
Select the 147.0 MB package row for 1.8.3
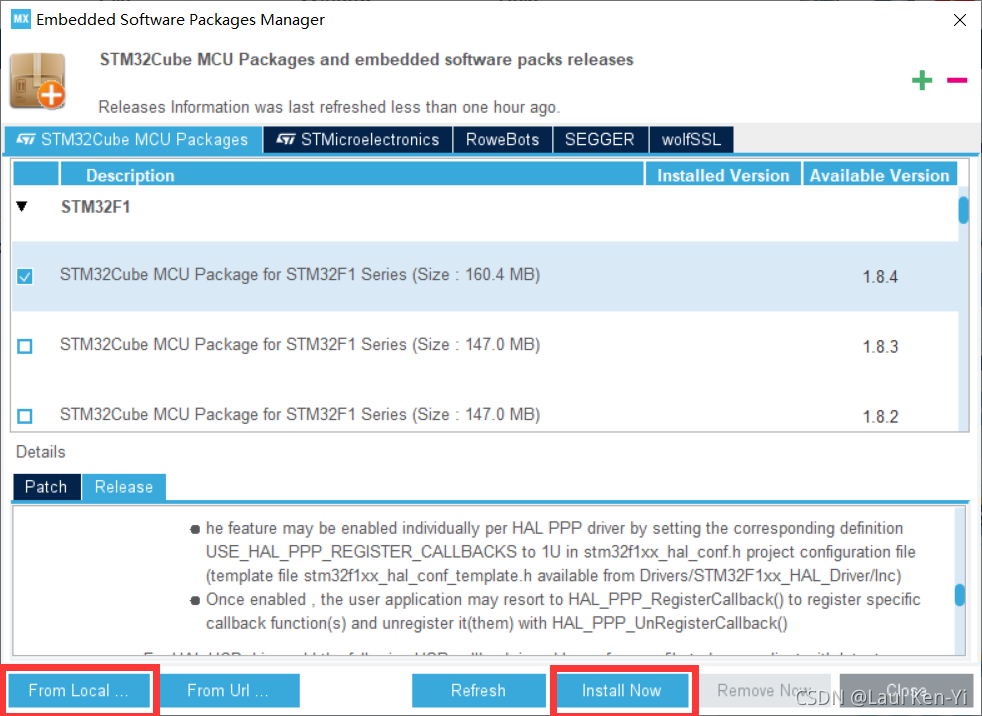[486, 346]
